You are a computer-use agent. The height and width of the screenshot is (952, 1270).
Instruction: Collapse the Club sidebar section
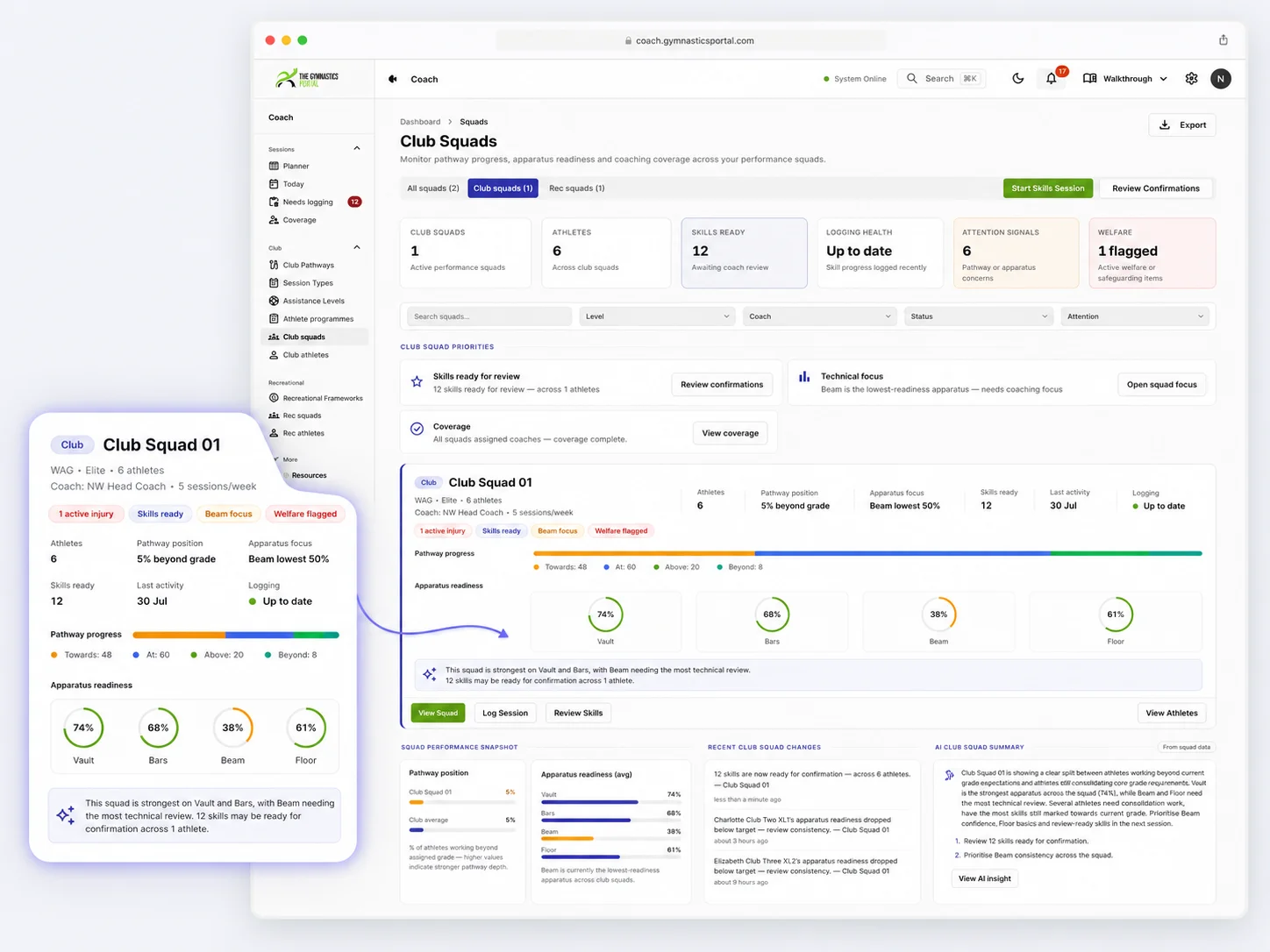(357, 247)
